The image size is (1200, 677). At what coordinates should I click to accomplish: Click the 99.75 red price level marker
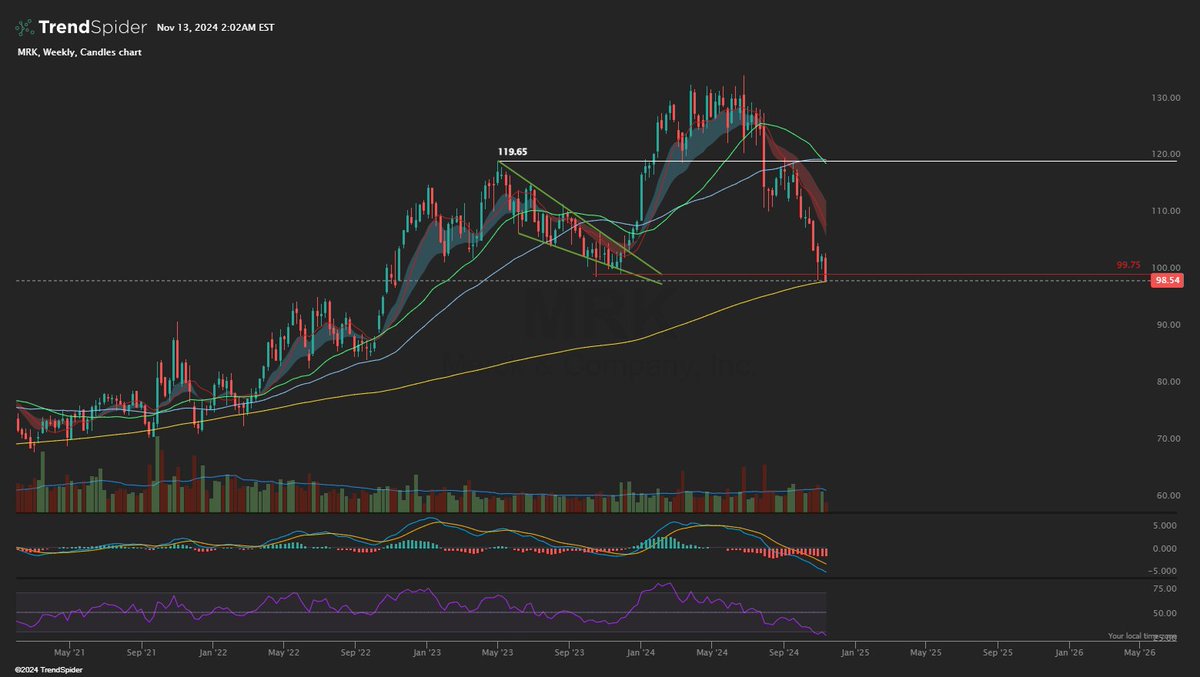[x=1128, y=264]
